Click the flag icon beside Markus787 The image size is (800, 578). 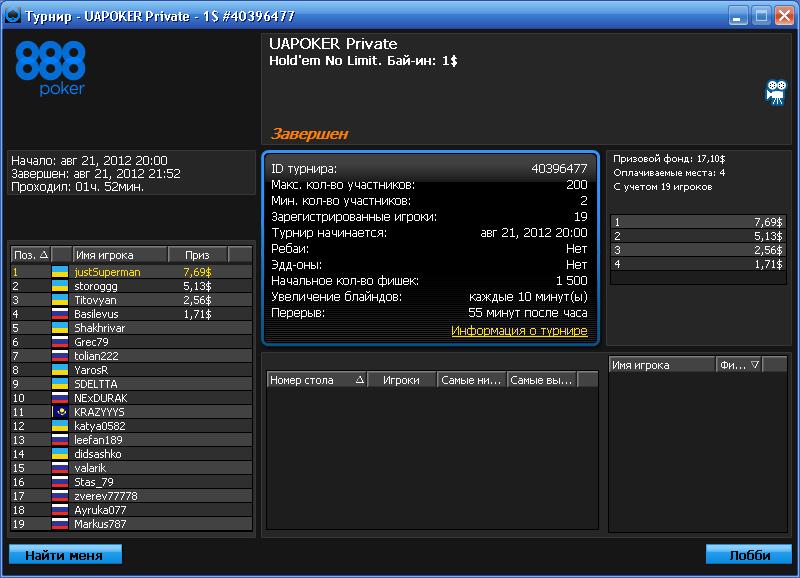(60, 523)
